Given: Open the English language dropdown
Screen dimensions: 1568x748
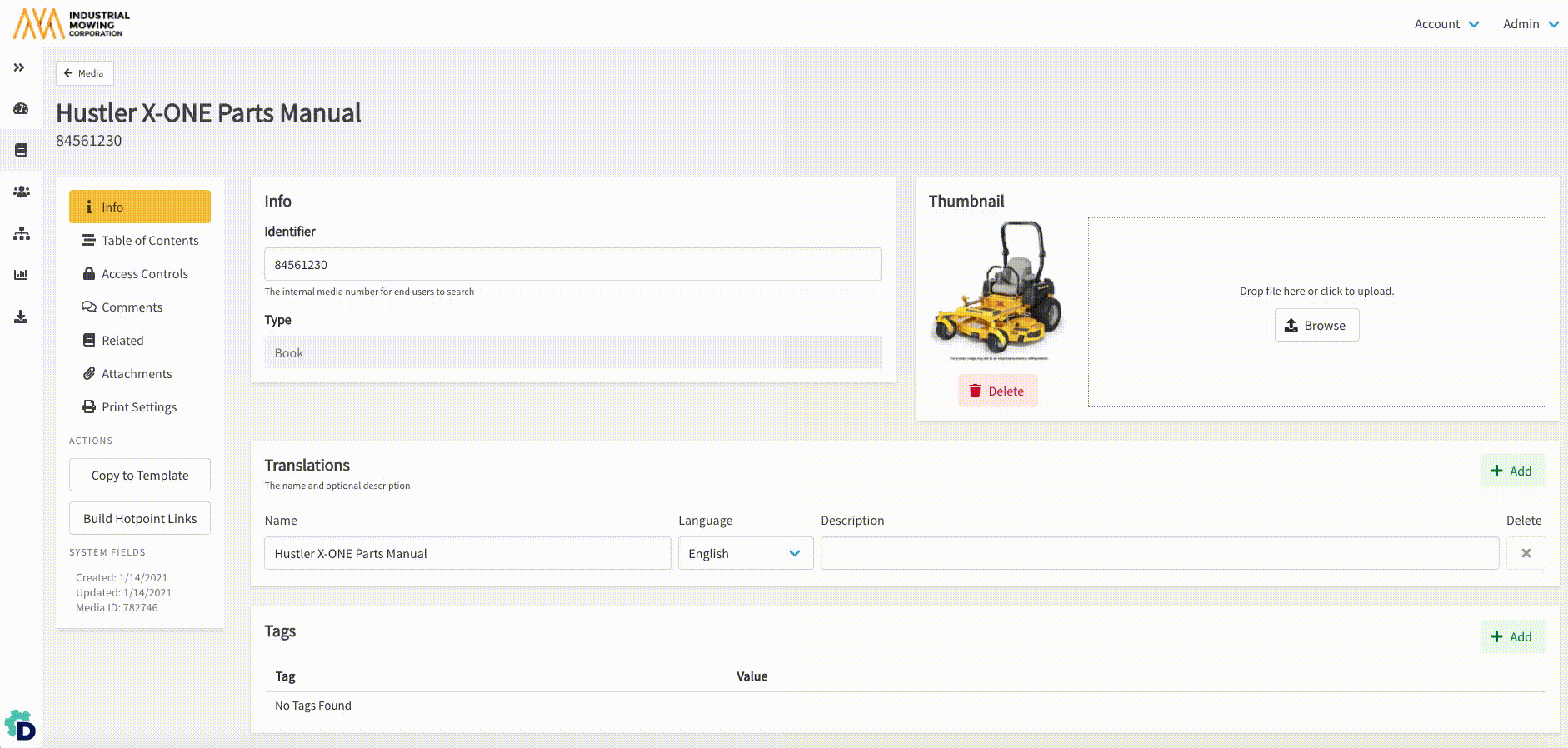Looking at the screenshot, I should (x=745, y=553).
